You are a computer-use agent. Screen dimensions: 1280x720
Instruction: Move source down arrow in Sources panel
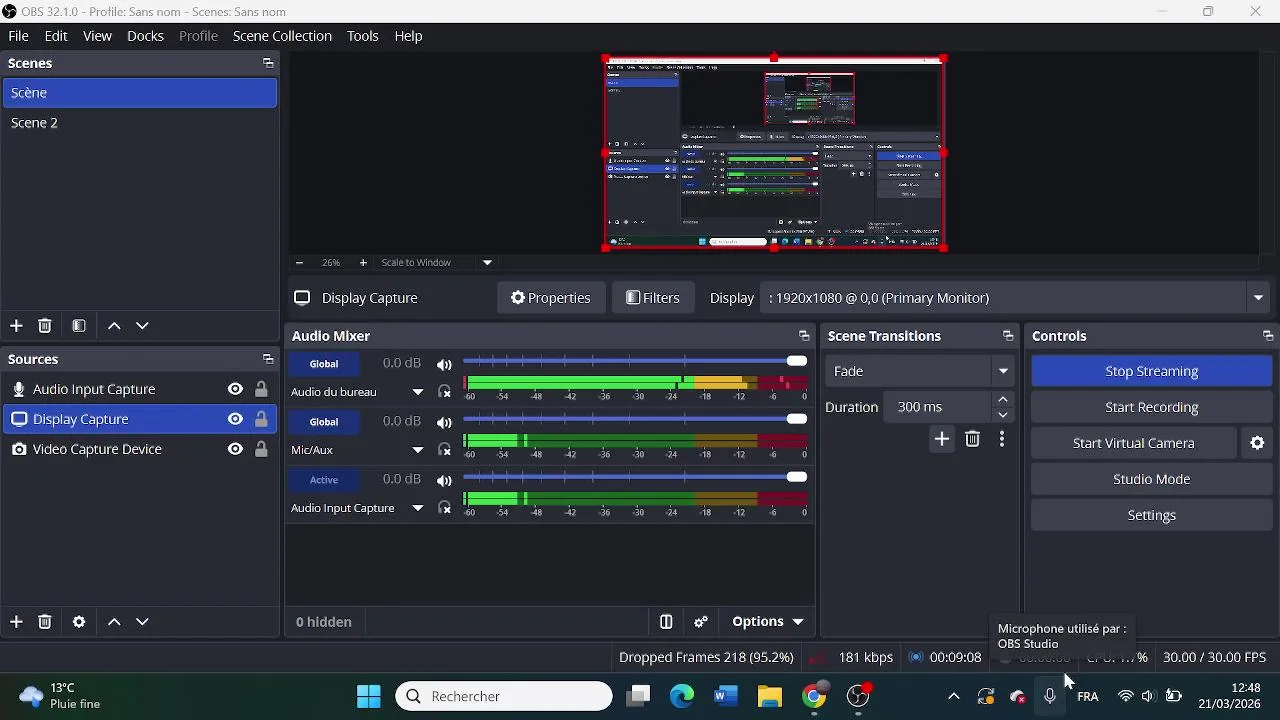143,622
